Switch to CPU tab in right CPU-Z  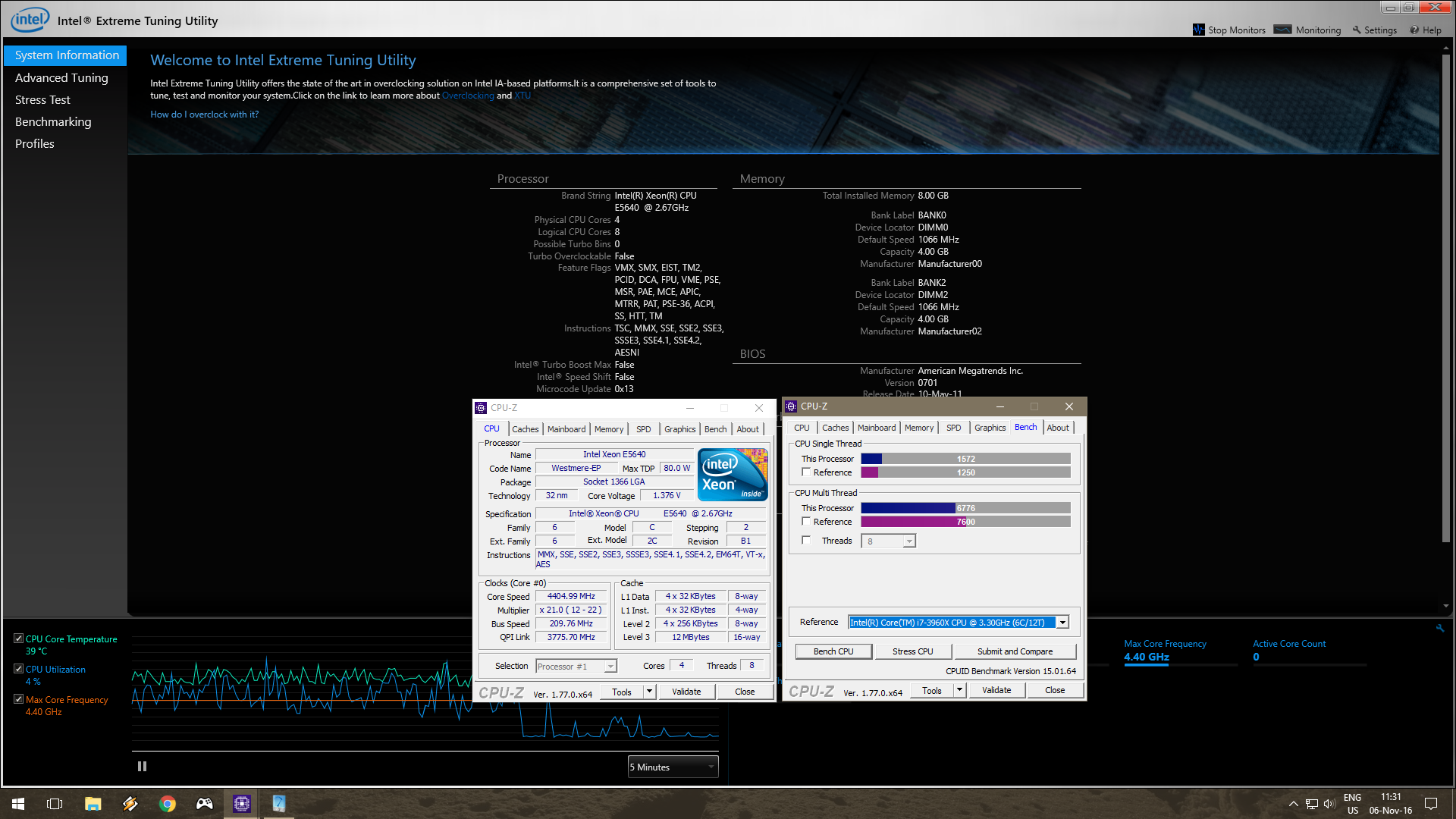click(802, 428)
